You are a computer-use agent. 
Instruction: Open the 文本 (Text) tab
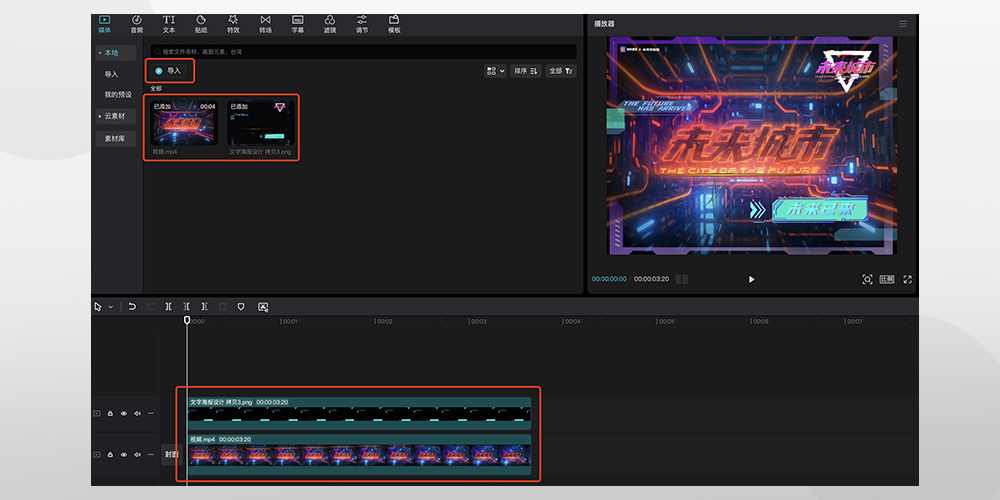pyautogui.click(x=168, y=25)
